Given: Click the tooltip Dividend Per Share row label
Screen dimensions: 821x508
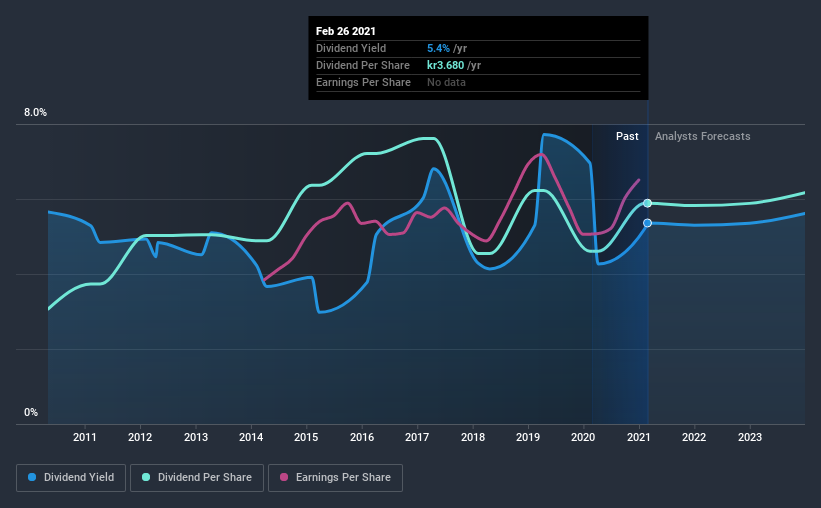Looking at the screenshot, I should [x=363, y=65].
